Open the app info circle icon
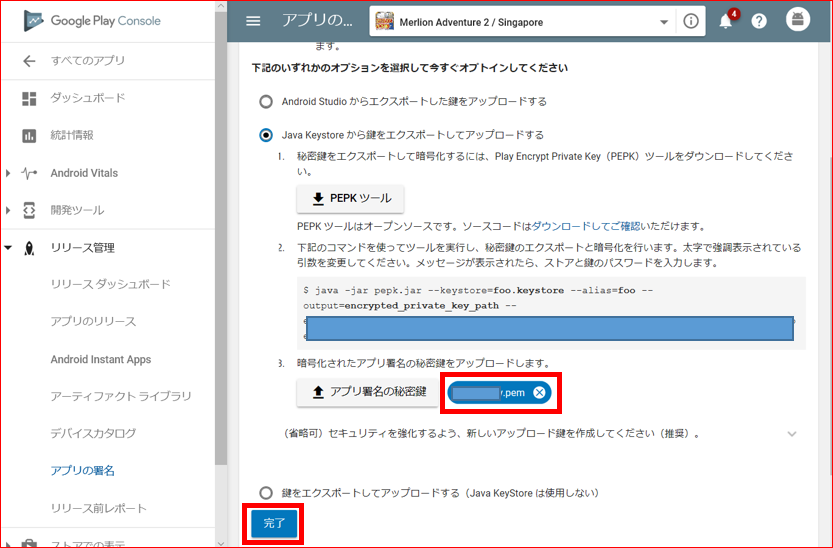Screen dimensions: 833x548 [x=691, y=21]
